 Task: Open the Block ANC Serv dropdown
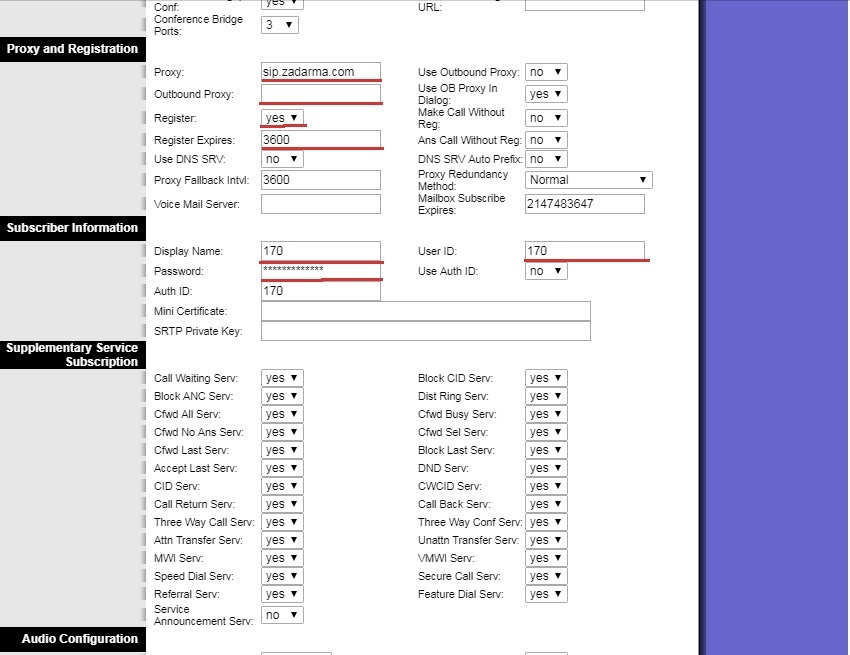click(x=282, y=396)
